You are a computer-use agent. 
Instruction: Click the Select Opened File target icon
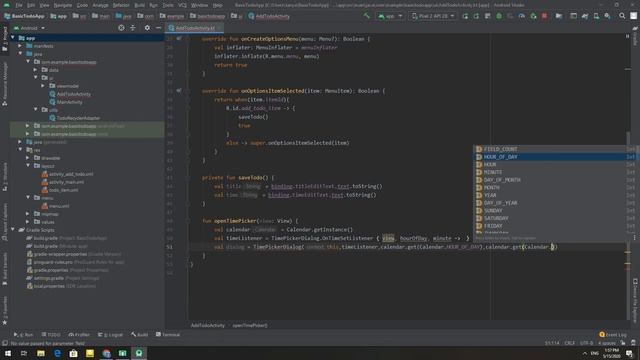[x=121, y=28]
